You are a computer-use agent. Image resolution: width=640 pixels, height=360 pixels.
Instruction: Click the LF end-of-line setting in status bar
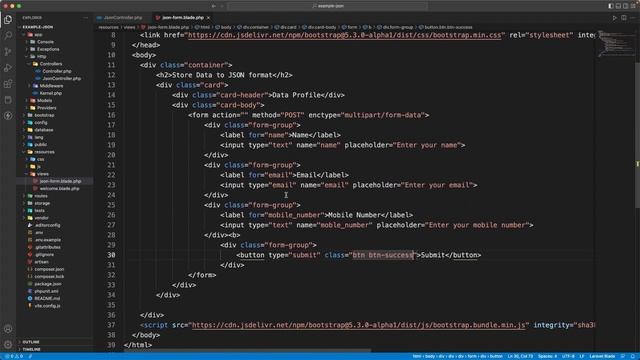pyautogui.click(x=582, y=356)
